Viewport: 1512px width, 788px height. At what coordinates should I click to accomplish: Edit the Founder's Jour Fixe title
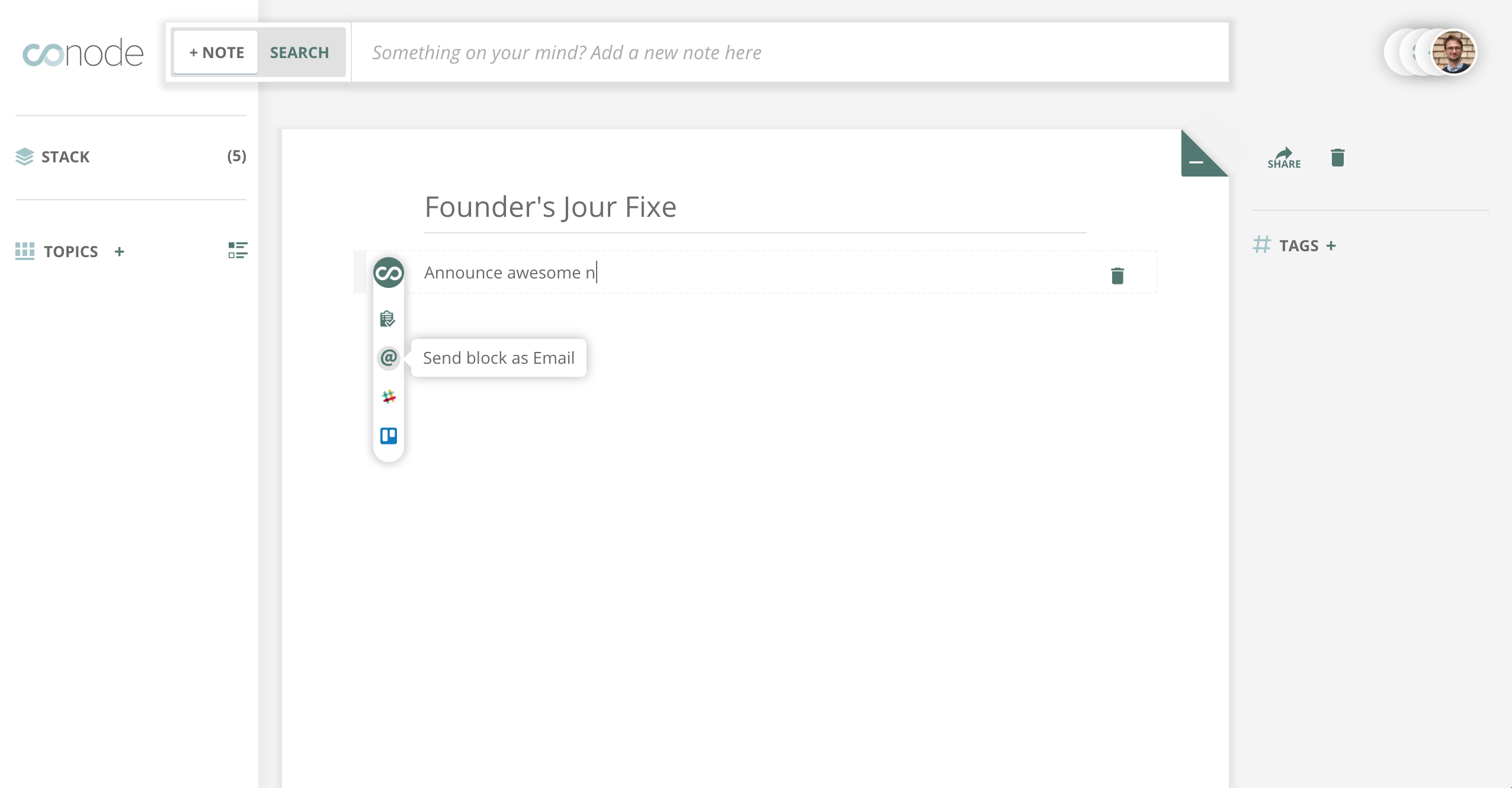pos(550,207)
